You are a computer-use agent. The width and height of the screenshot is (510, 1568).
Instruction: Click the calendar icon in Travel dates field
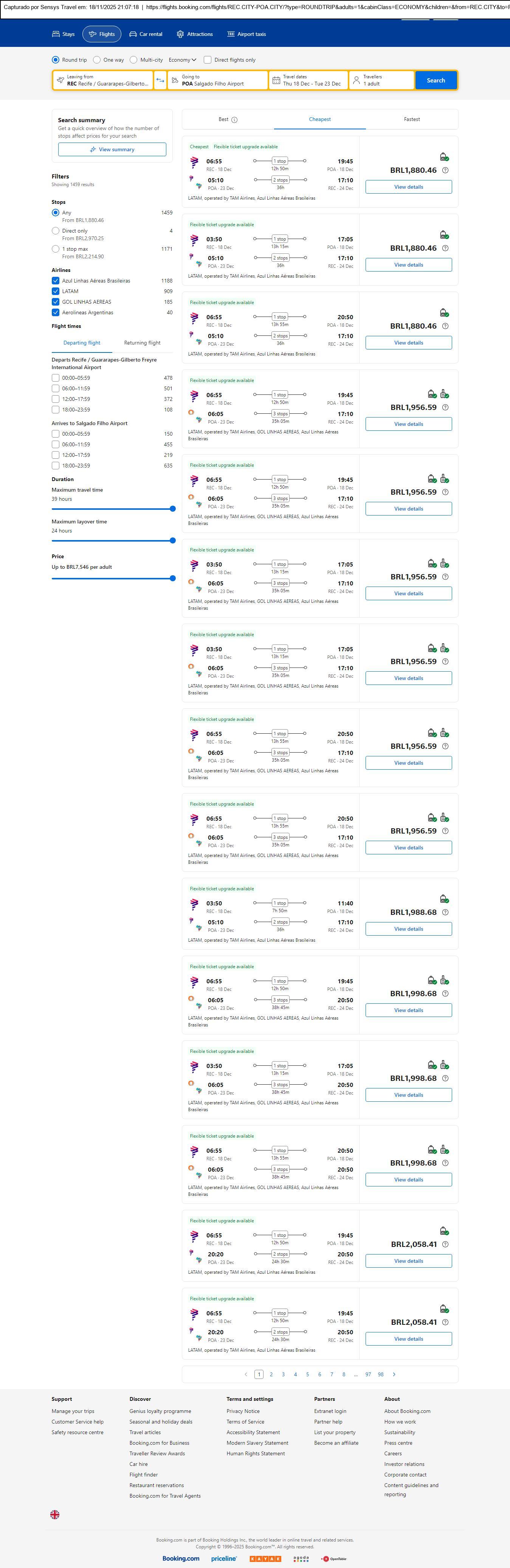pos(276,80)
